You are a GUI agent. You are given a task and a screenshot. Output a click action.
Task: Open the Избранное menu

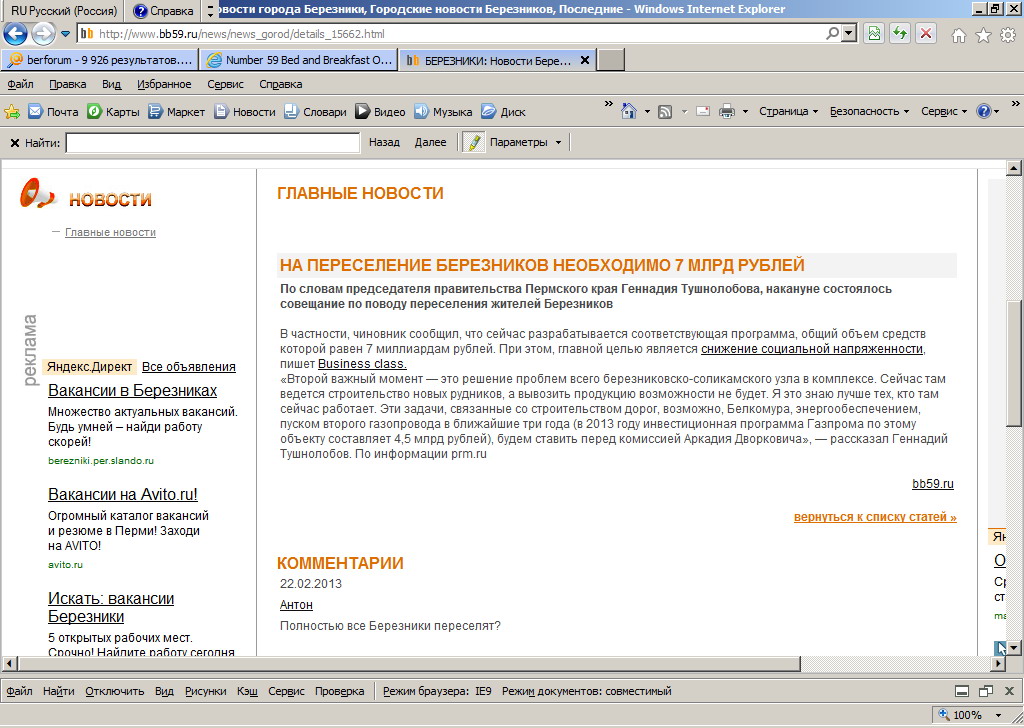click(164, 84)
